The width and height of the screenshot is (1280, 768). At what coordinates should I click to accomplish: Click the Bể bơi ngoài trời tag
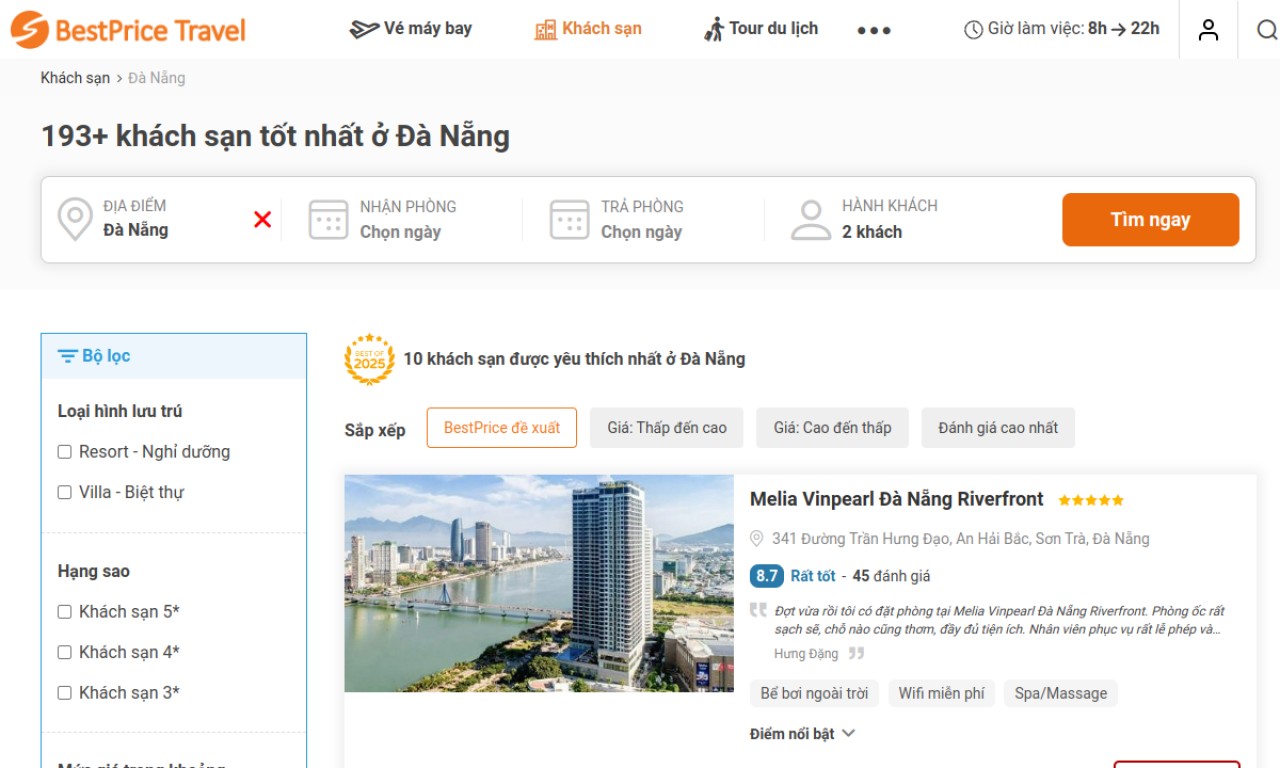814,693
